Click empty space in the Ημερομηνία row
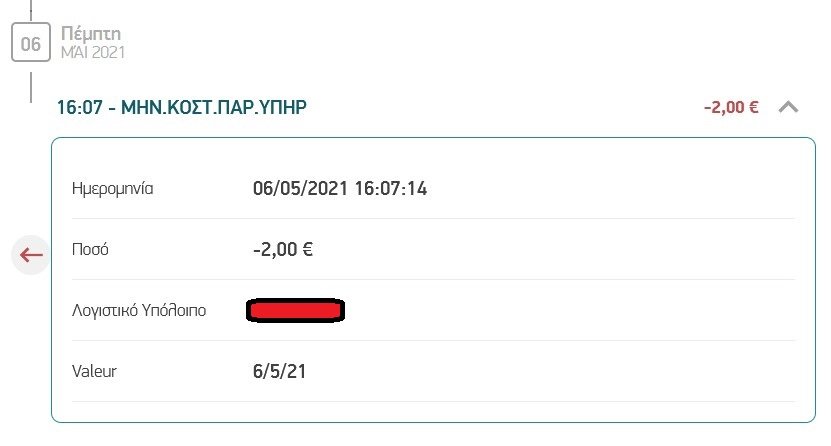The height and width of the screenshot is (446, 831). (x=610, y=188)
